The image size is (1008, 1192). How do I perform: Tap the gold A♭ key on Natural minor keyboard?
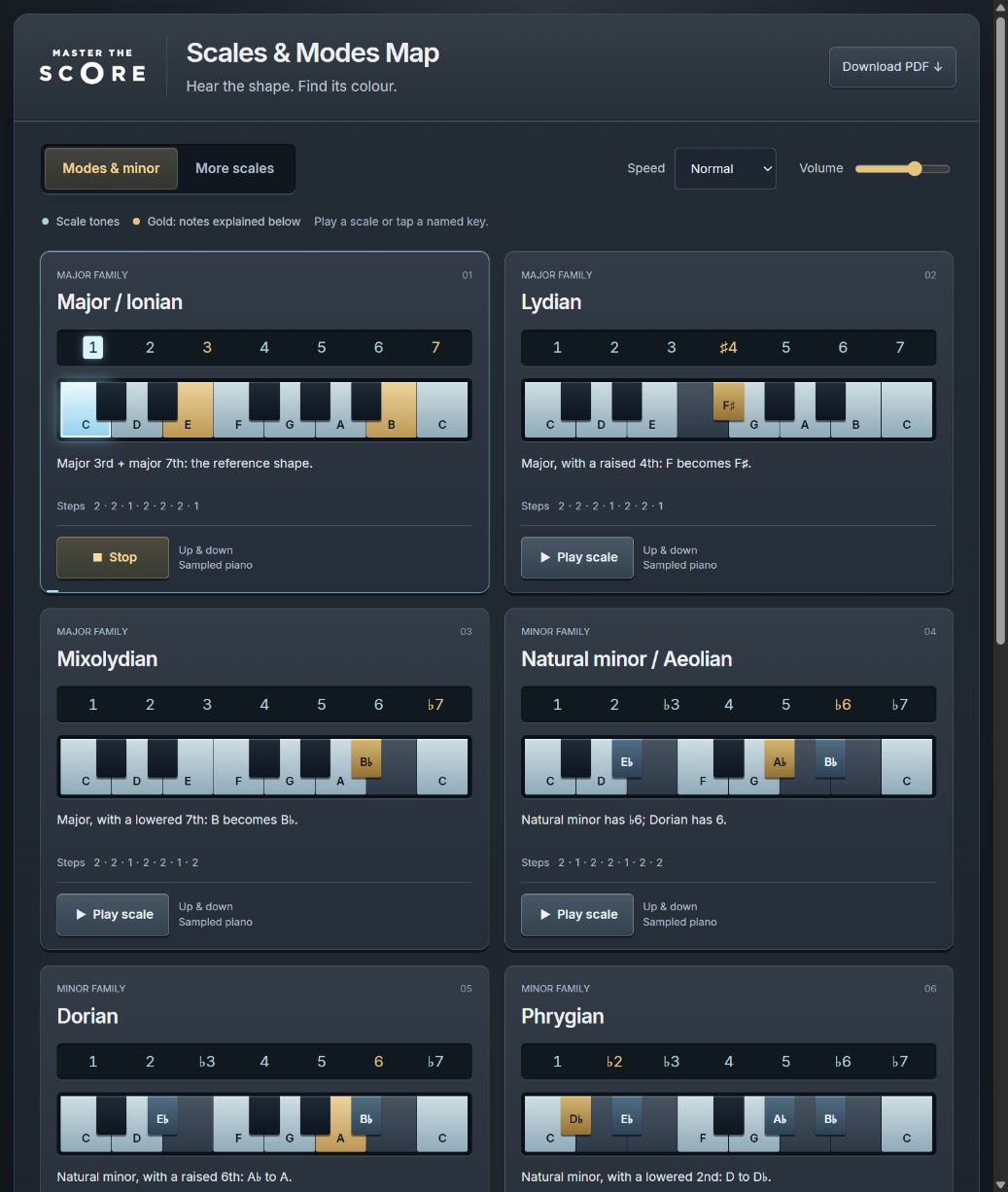780,757
